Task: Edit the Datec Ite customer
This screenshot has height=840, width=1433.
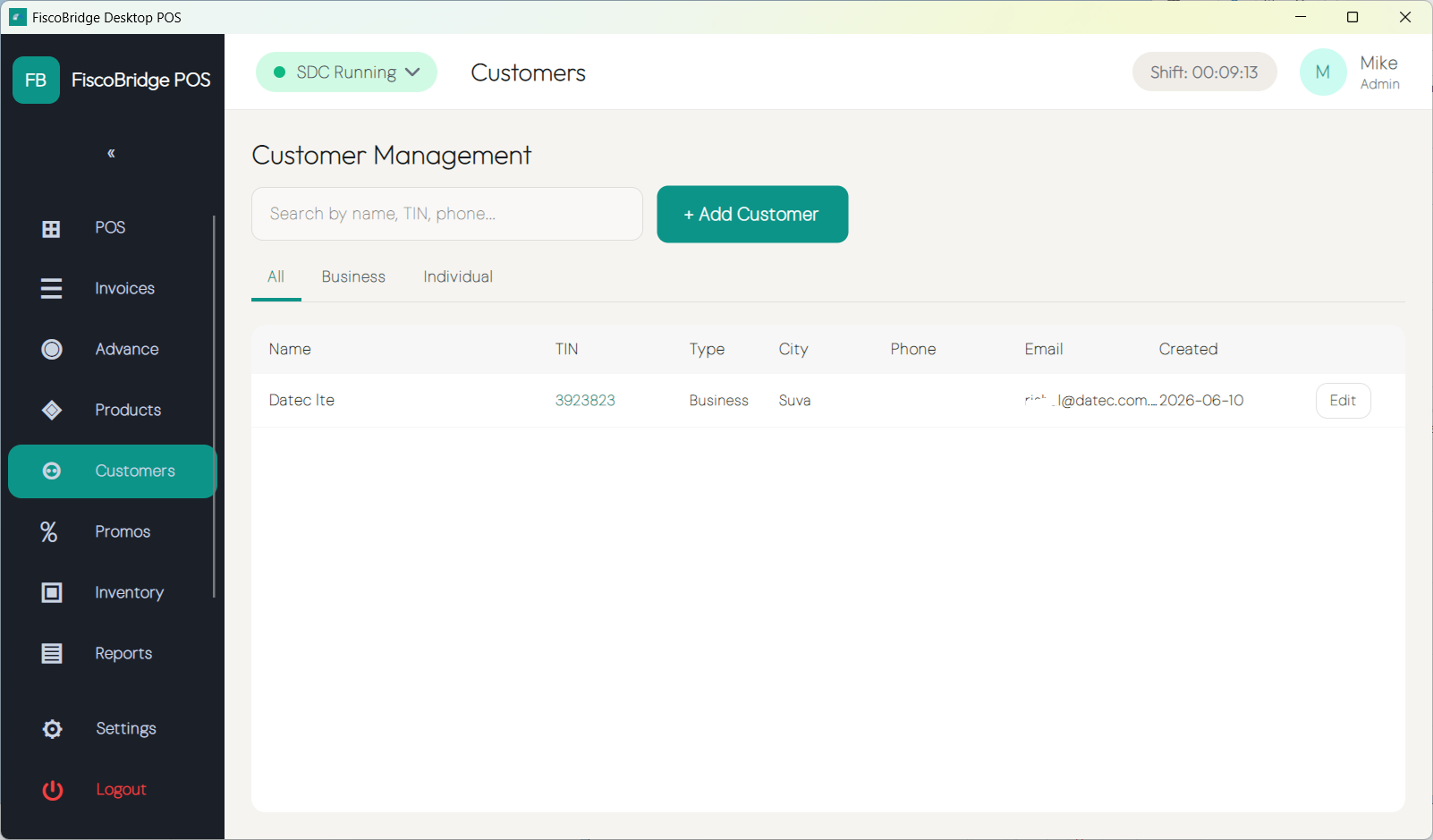Action: click(x=1343, y=400)
